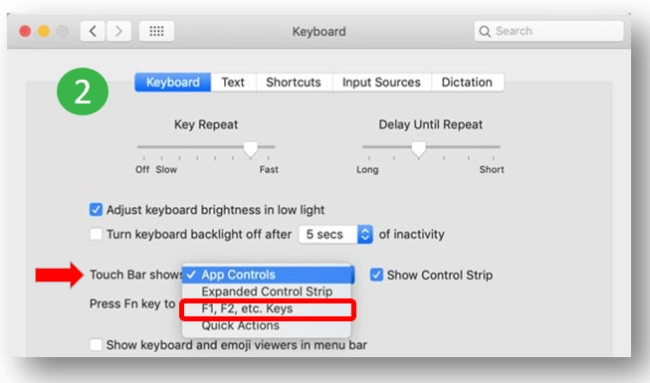
Task: Go back with the left chevron button
Action: 93,31
